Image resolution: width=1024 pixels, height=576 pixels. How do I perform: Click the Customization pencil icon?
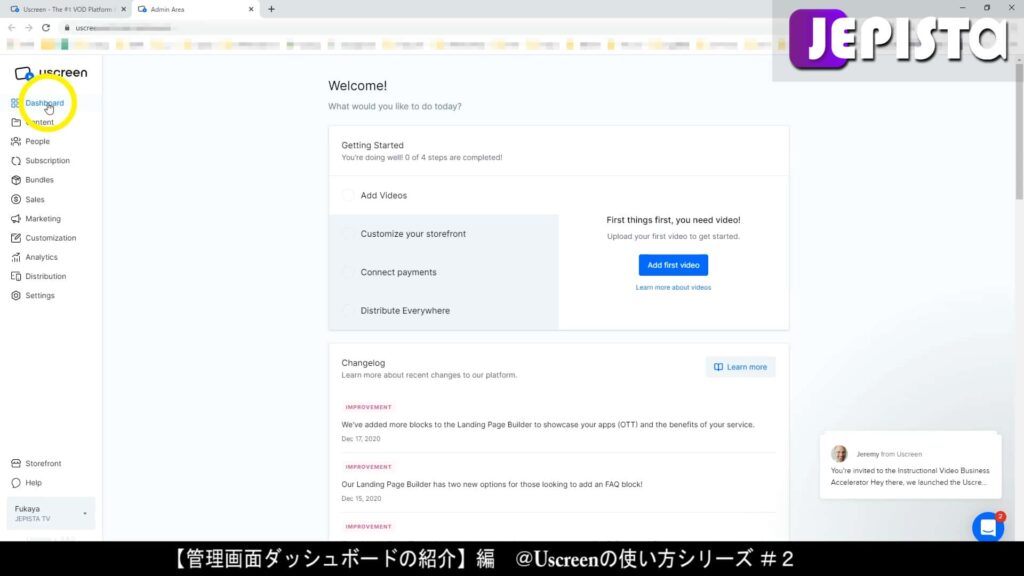click(x=16, y=238)
